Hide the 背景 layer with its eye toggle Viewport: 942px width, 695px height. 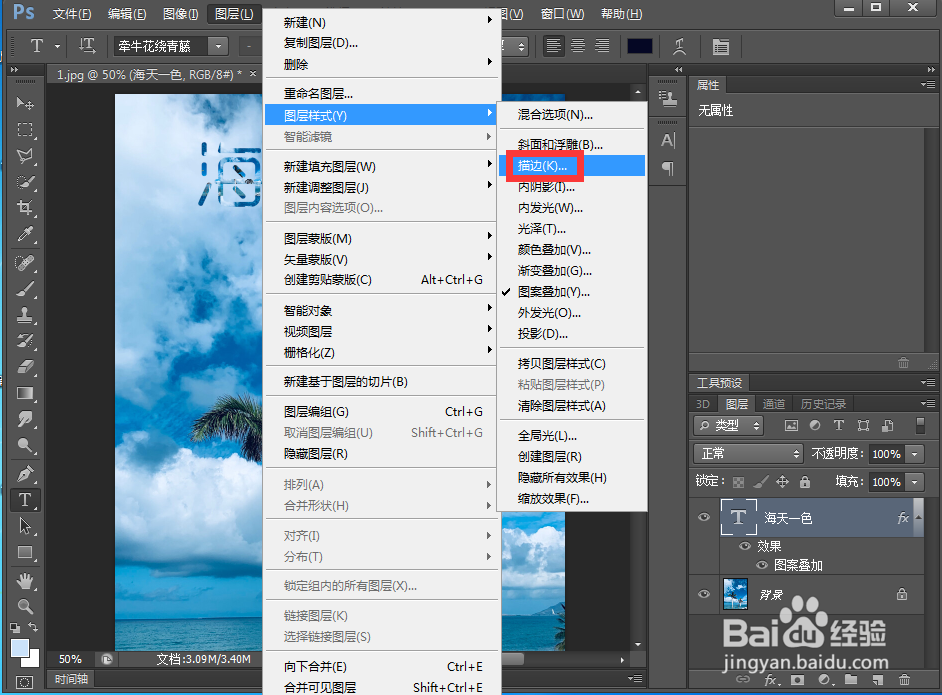click(704, 595)
